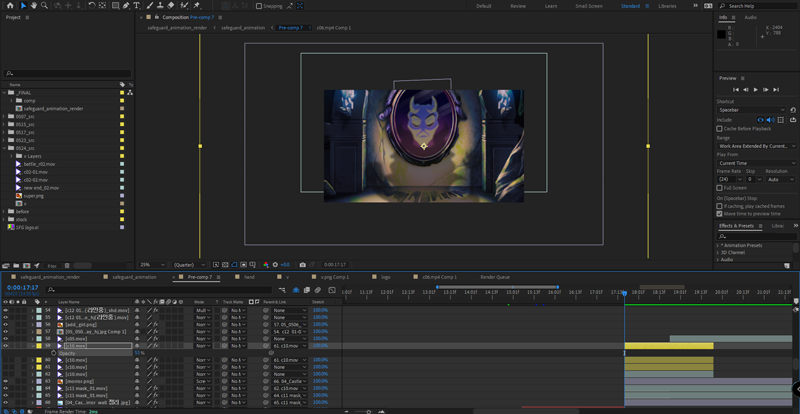Click the Play button in Preview panel
The height and width of the screenshot is (414, 800).
tap(755, 89)
